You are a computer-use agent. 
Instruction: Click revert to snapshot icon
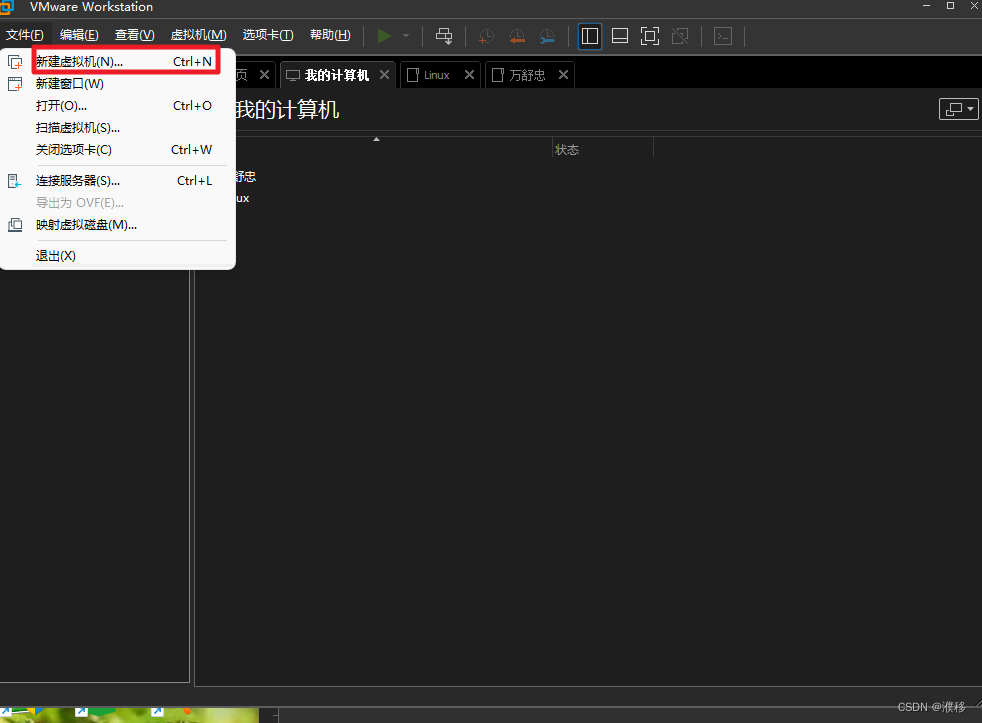click(517, 36)
